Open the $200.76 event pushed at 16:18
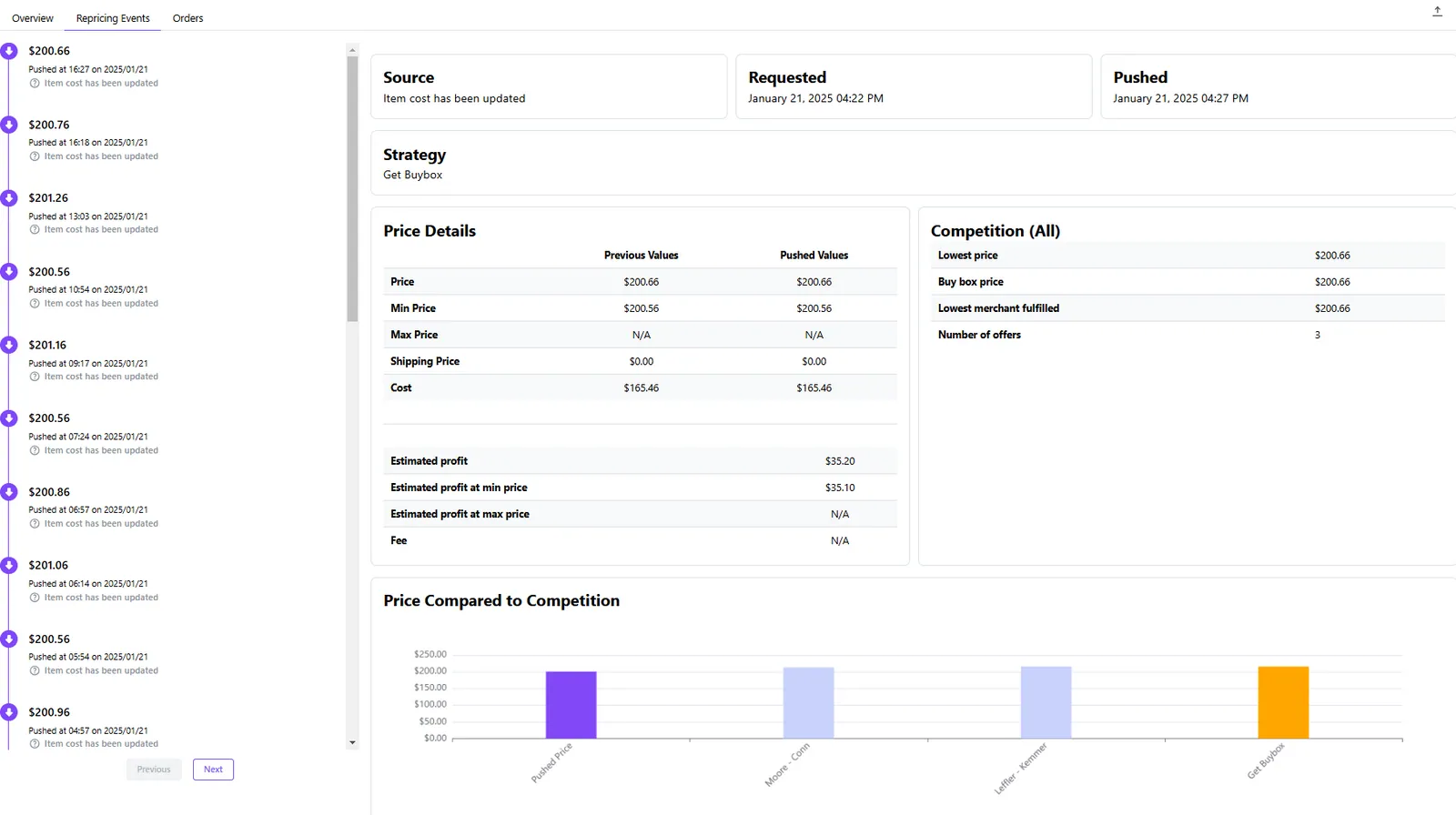This screenshot has width=1456, height=815. click(x=49, y=125)
